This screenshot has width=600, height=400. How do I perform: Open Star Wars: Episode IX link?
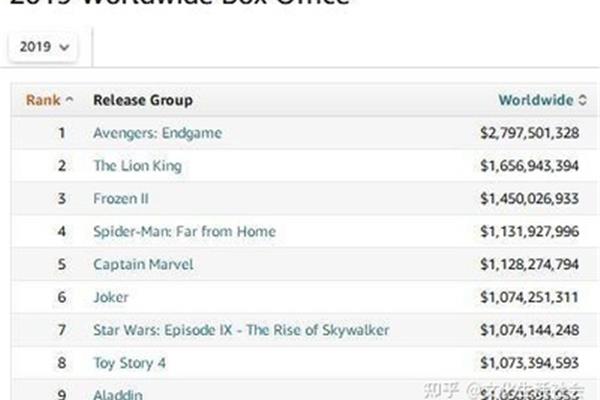pos(241,330)
